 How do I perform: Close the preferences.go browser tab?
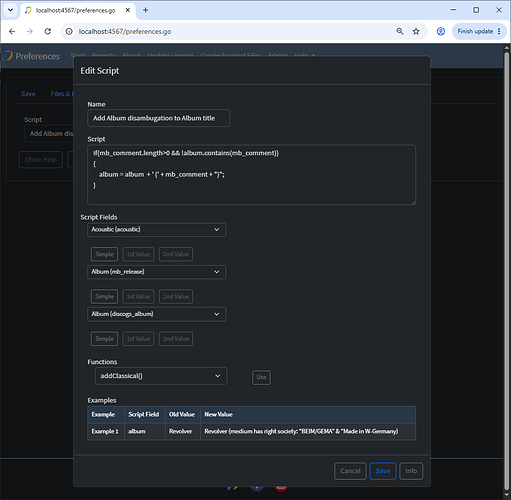point(128,10)
